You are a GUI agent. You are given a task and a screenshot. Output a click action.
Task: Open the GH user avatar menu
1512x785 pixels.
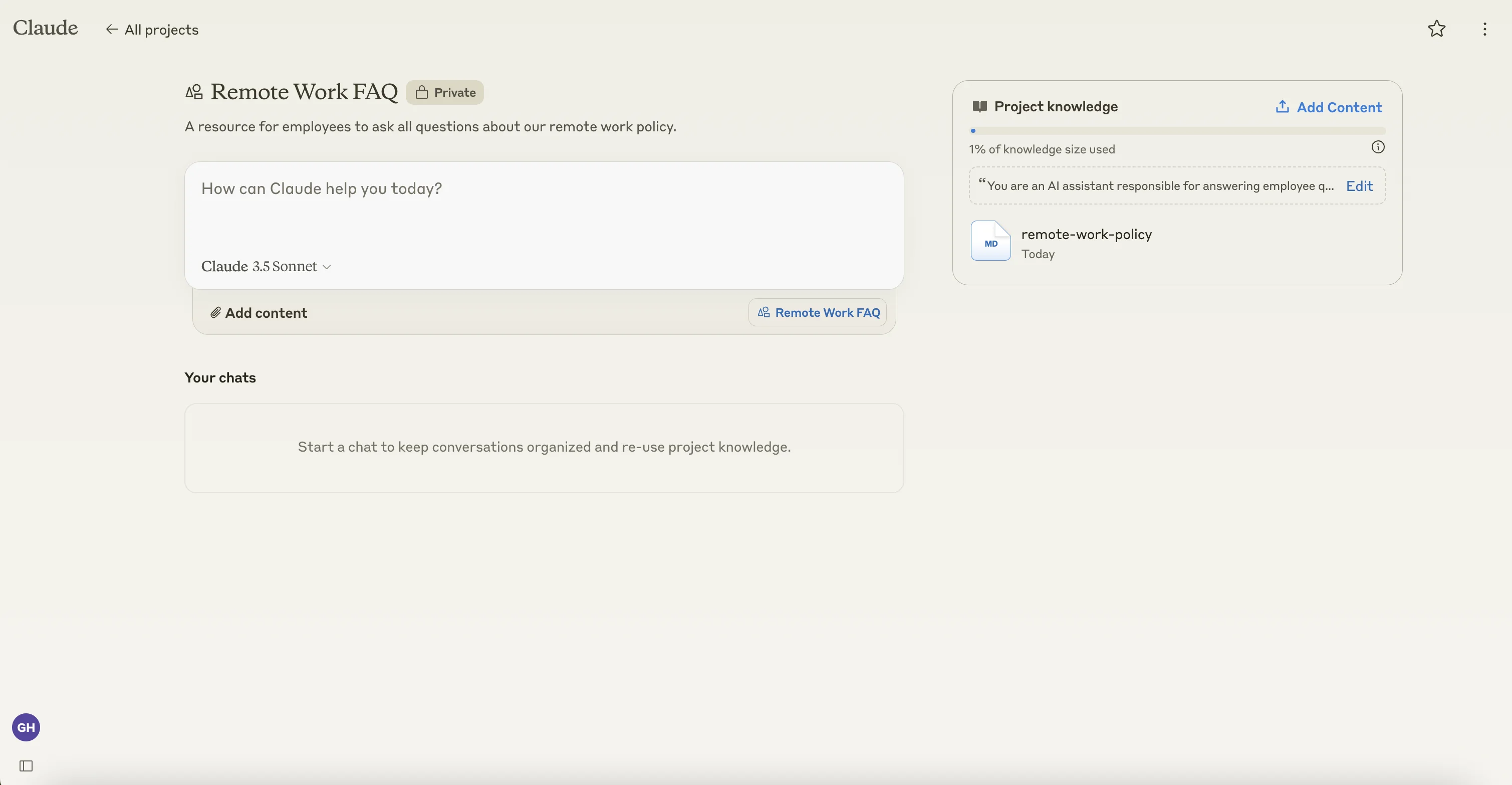pos(26,727)
